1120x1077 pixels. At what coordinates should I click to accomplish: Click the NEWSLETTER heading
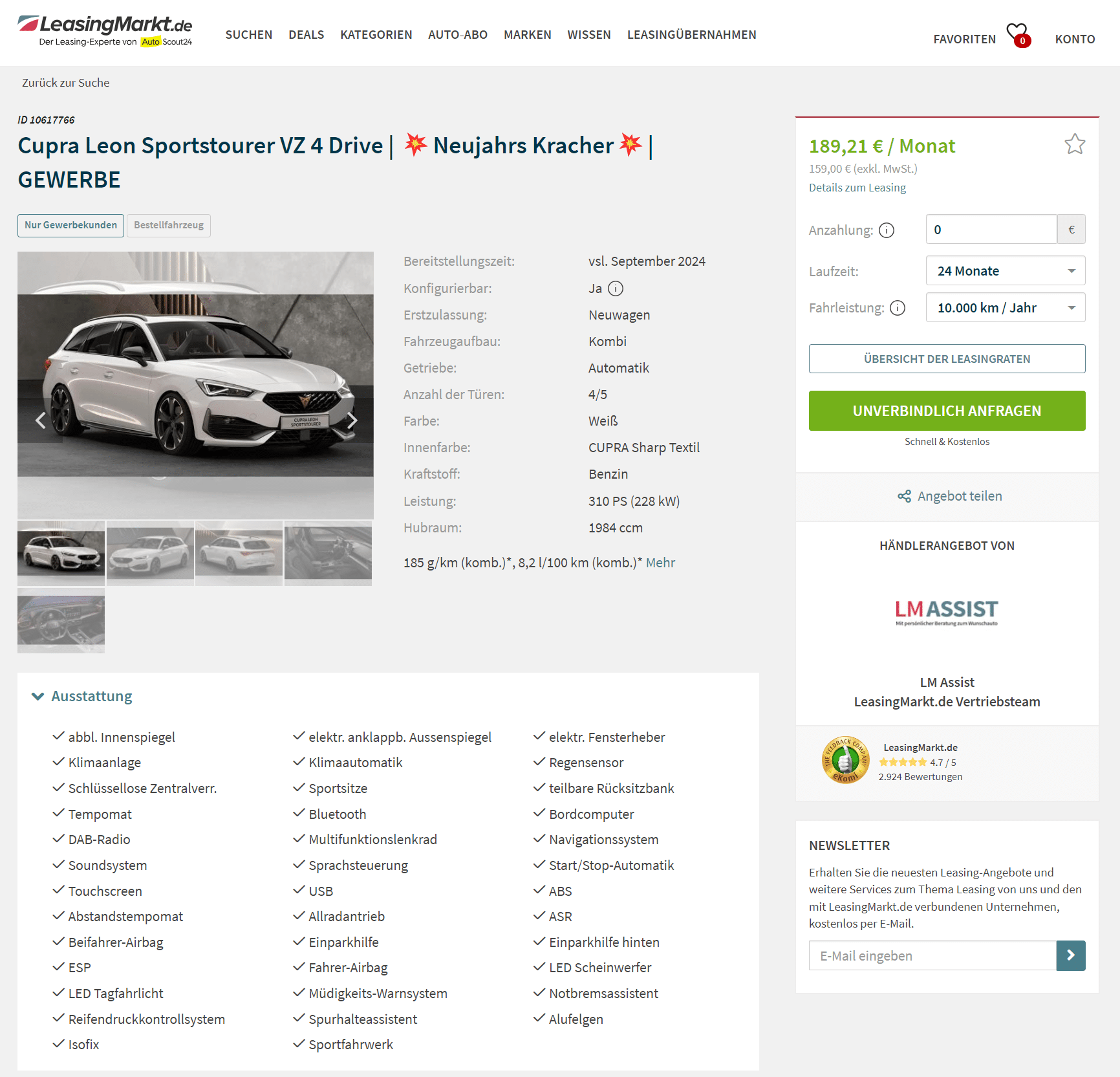[x=849, y=845]
